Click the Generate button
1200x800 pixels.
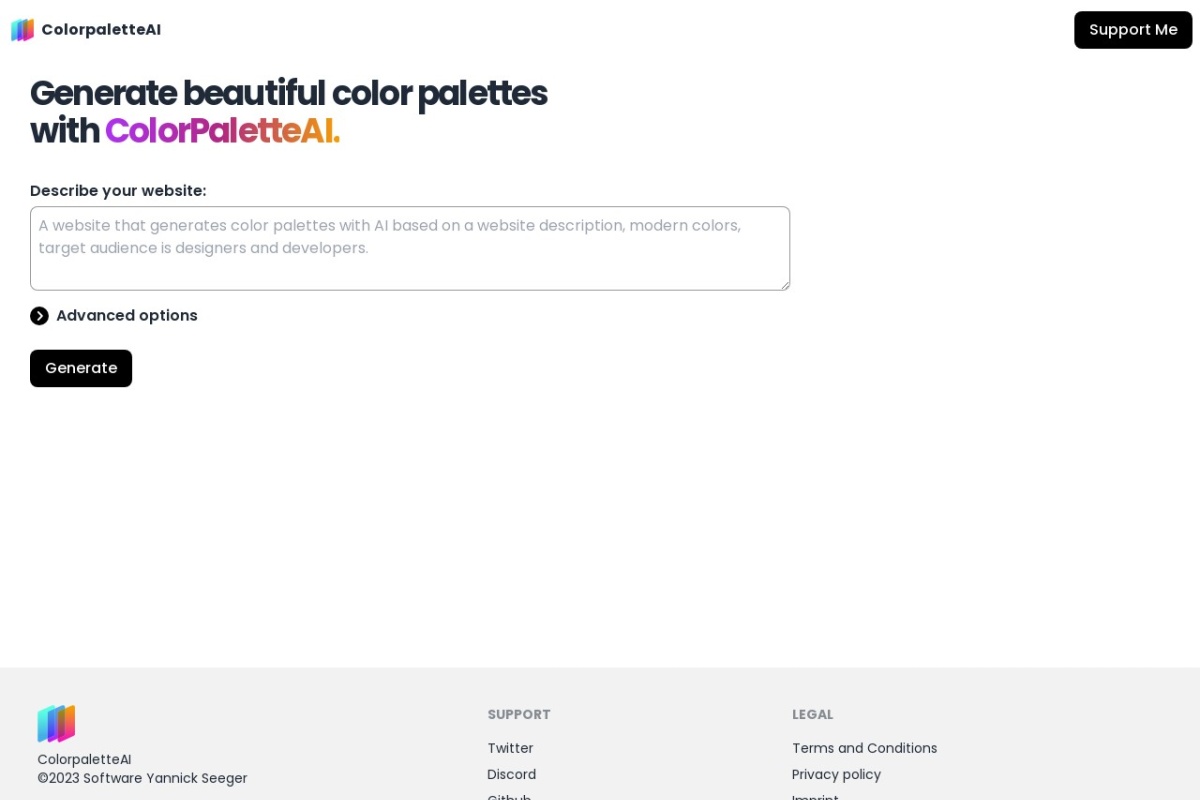pos(80,368)
